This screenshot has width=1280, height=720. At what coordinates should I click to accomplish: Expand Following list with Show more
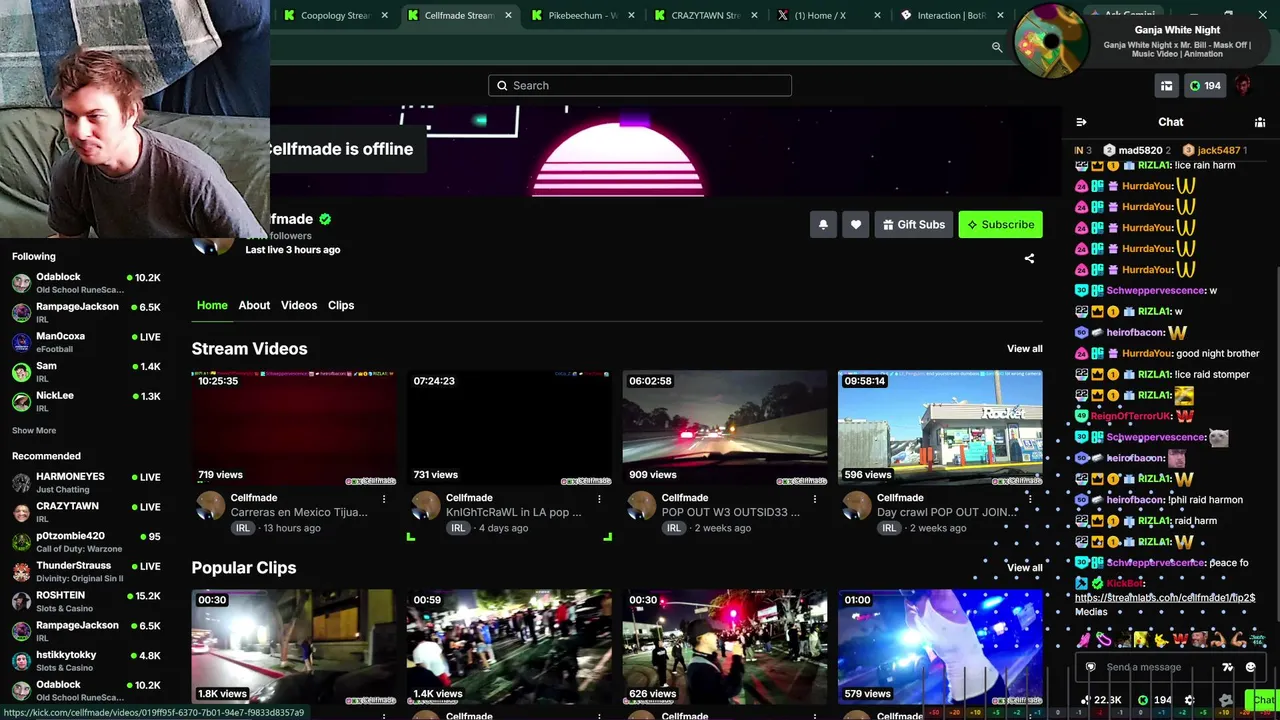[x=34, y=431]
